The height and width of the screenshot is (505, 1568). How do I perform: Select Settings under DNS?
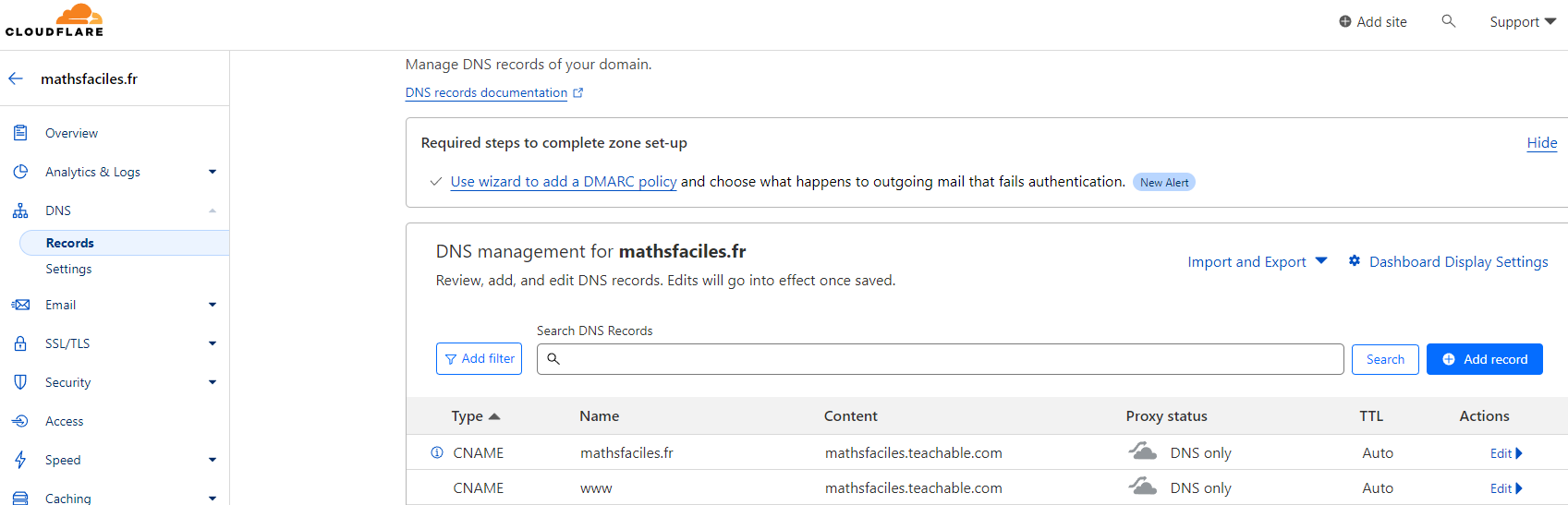[x=68, y=269]
